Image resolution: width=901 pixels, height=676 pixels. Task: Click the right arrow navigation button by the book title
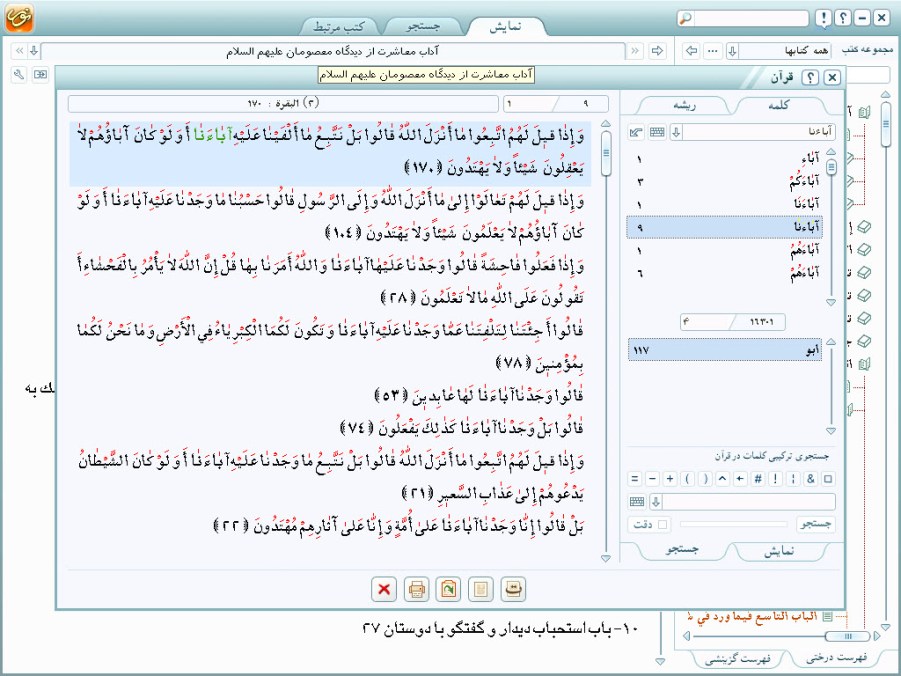[657, 51]
